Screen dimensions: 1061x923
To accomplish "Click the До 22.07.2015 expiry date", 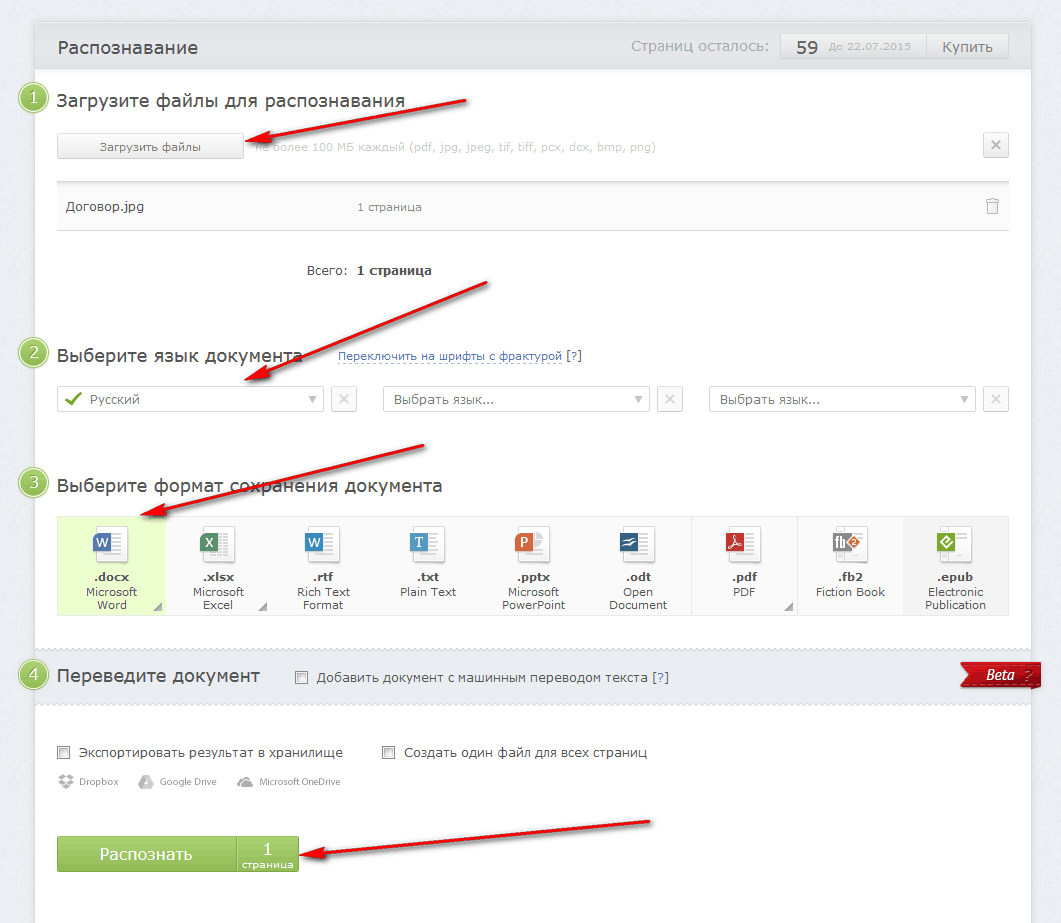I will tap(870, 47).
